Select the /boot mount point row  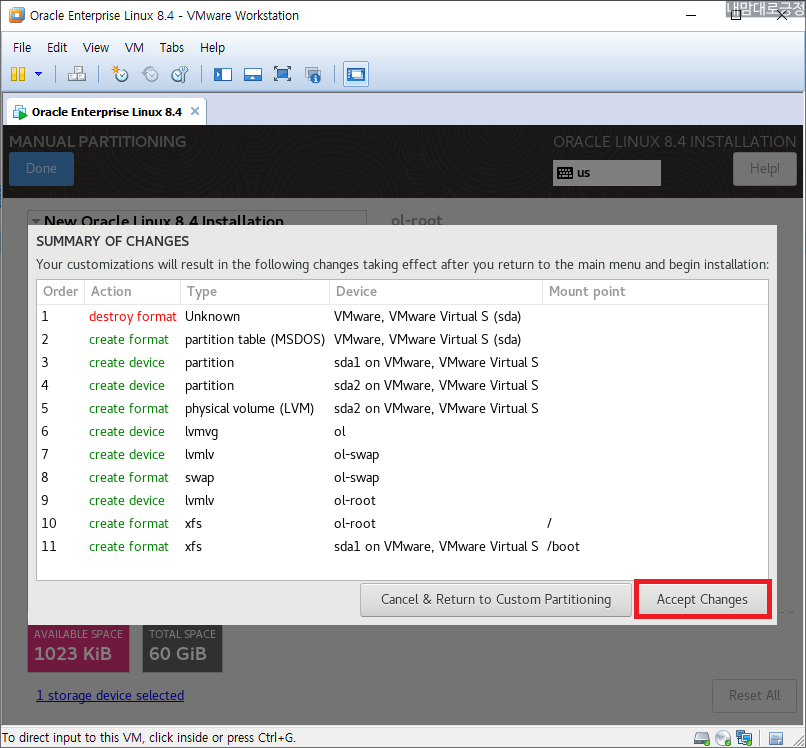(402, 546)
